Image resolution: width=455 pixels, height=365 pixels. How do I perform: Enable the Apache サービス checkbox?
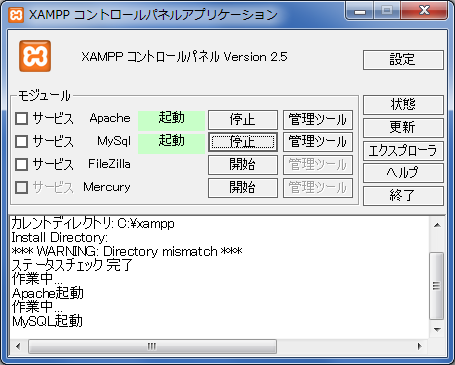click(x=22, y=118)
